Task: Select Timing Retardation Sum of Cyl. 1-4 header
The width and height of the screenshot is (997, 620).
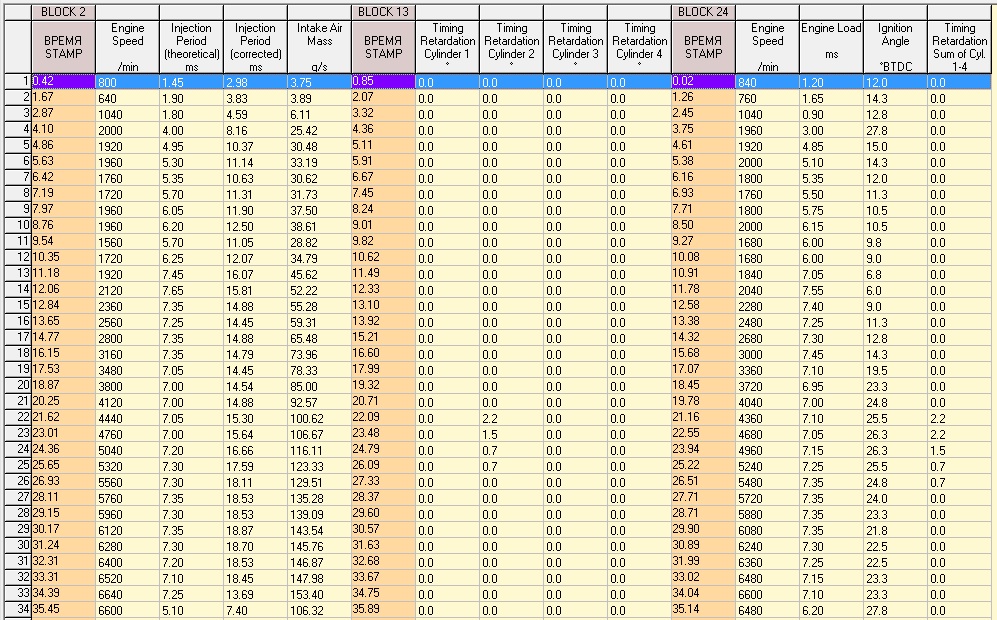Action: click(x=960, y=47)
